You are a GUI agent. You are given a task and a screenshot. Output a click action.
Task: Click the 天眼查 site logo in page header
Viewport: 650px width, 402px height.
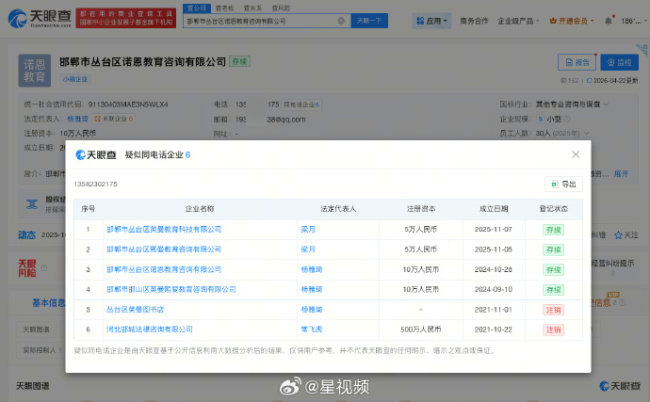pyautogui.click(x=40, y=18)
